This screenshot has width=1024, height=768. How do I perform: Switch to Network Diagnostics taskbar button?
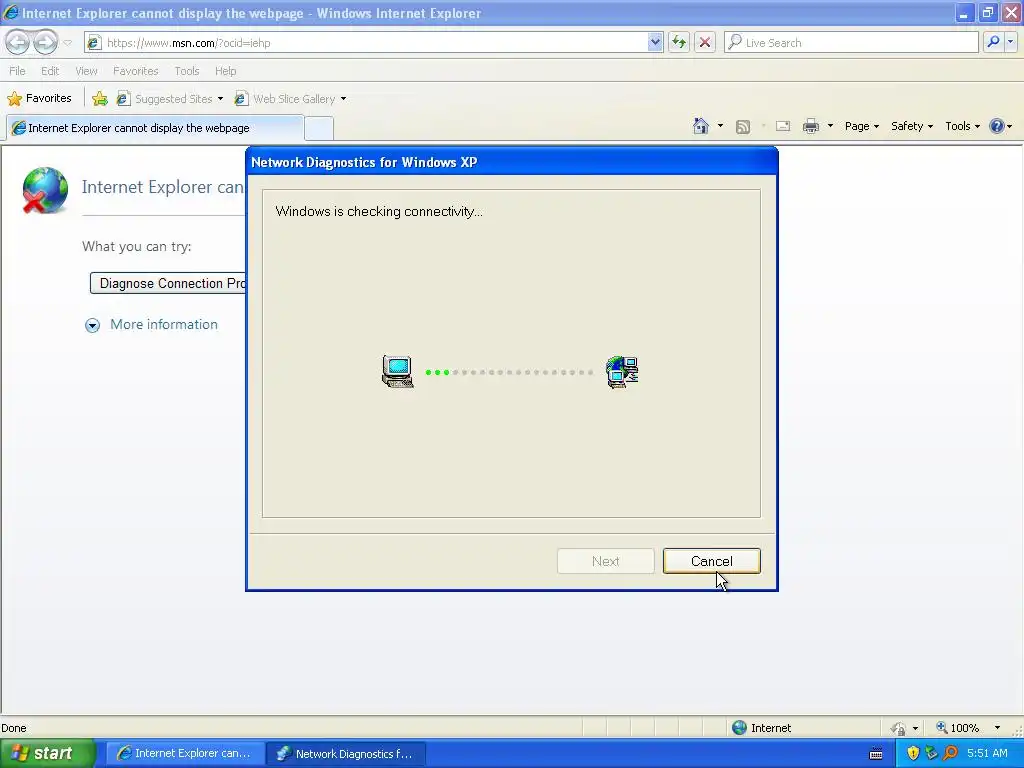346,753
